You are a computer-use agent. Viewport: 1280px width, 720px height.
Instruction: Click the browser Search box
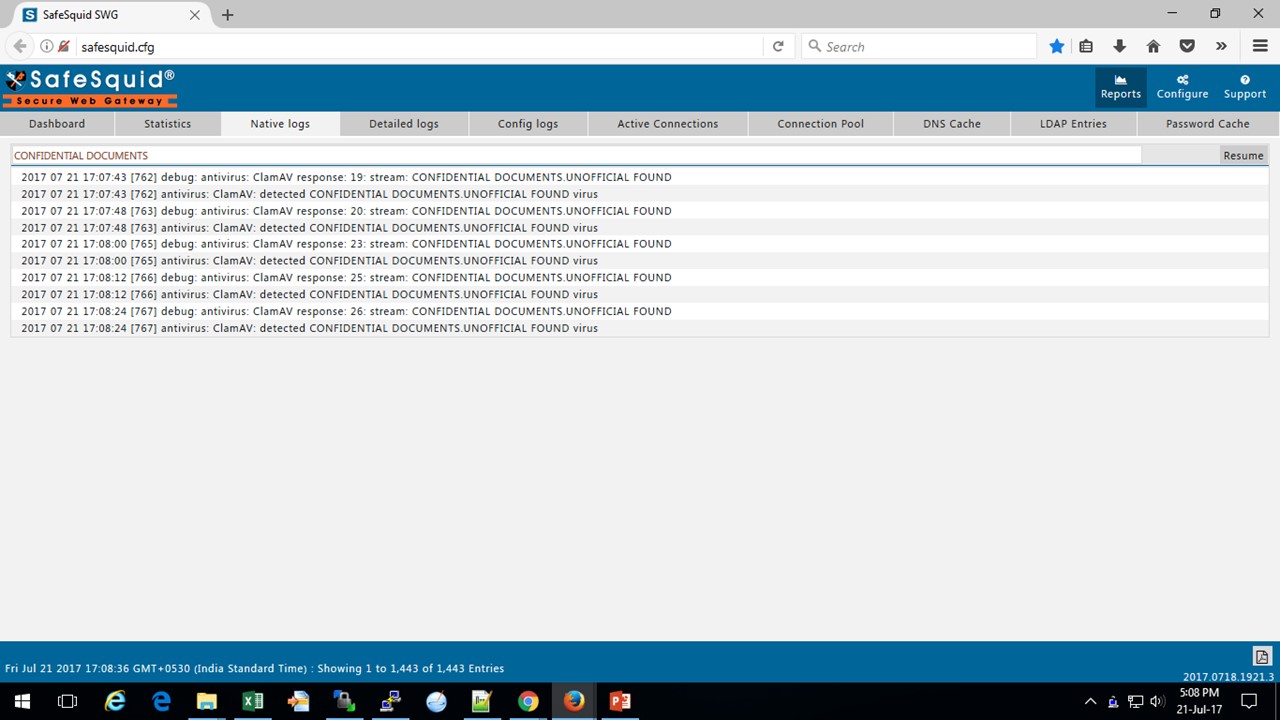920,46
